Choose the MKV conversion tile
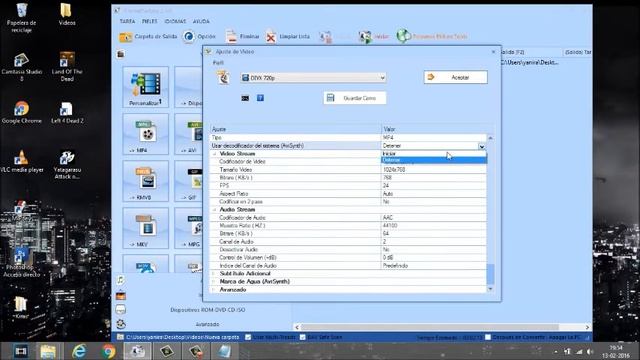This screenshot has width=640, height=360. coord(146,228)
